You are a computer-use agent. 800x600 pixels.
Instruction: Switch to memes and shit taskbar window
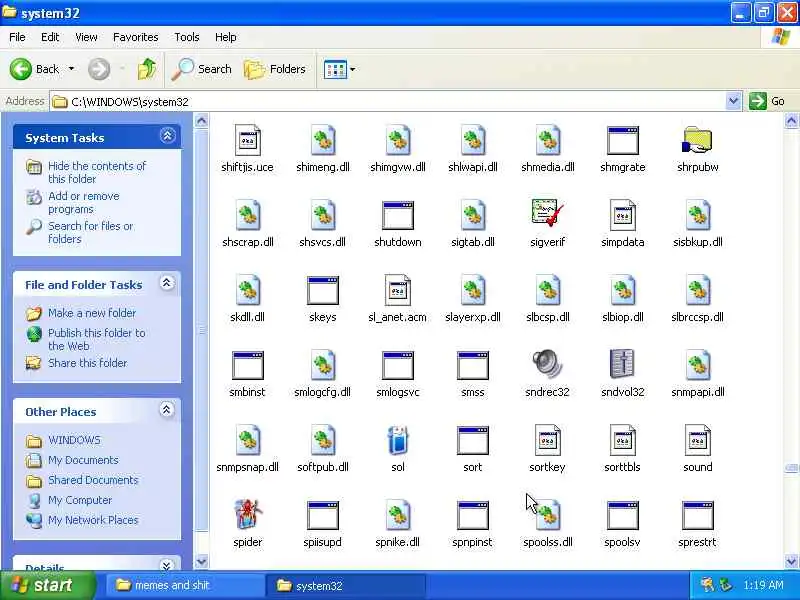[x=185, y=585]
